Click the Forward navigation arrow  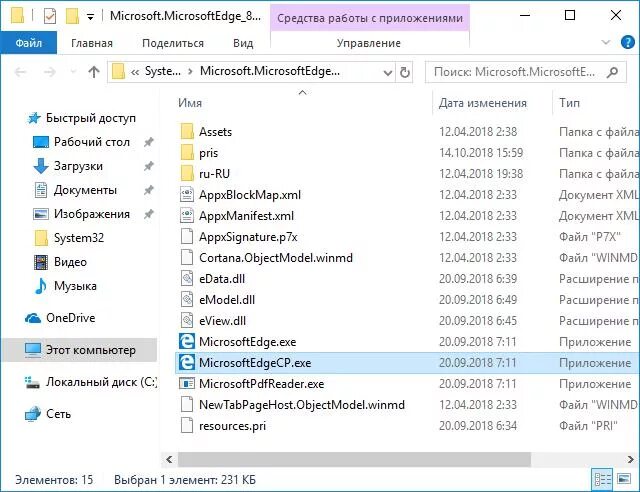tap(50, 72)
